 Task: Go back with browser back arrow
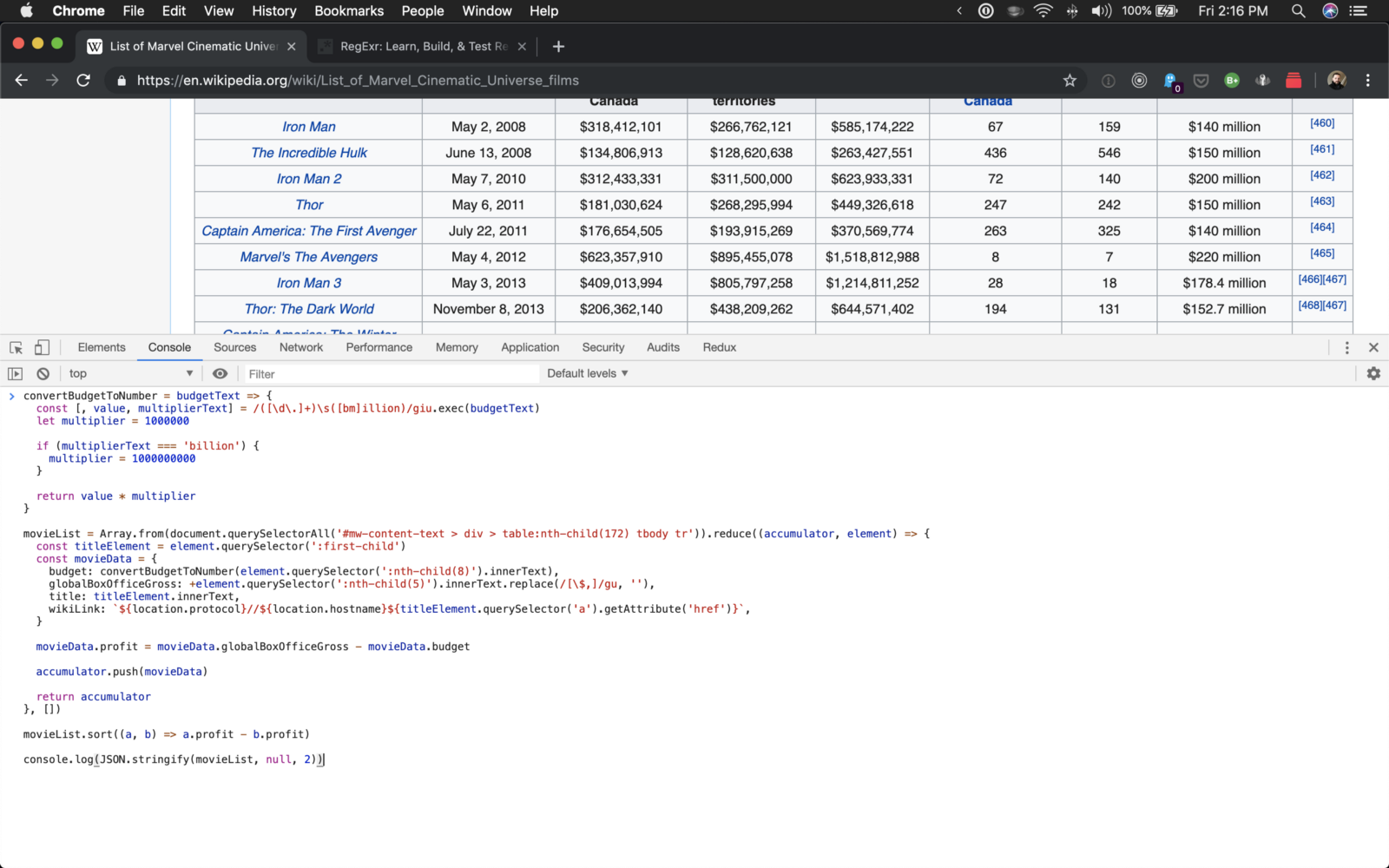22,80
